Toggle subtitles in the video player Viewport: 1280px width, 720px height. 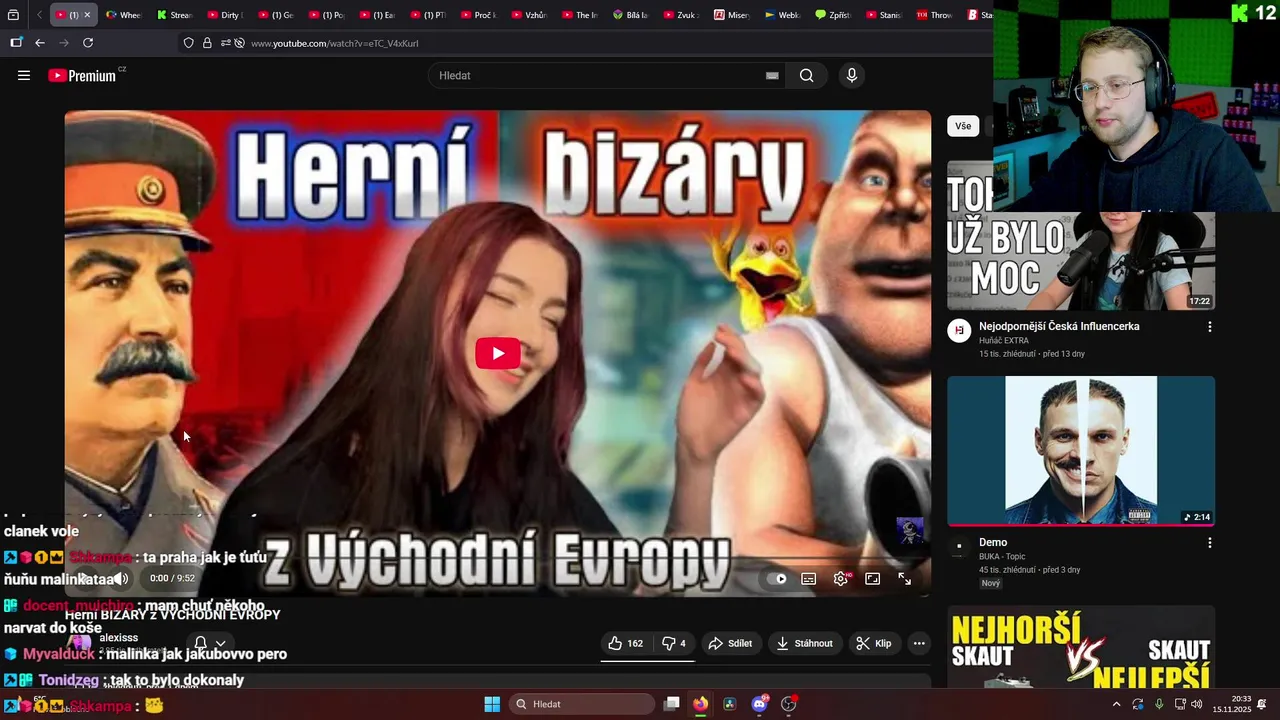808,578
